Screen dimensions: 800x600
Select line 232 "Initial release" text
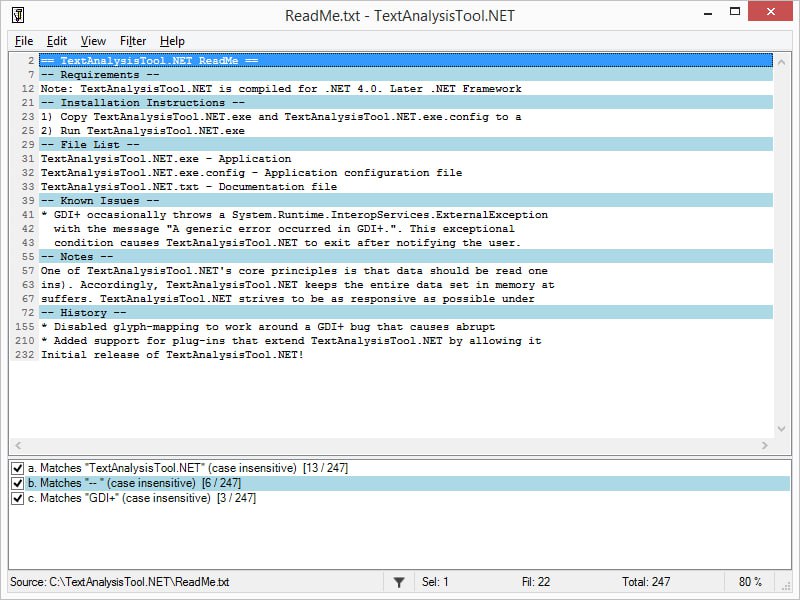(172, 355)
